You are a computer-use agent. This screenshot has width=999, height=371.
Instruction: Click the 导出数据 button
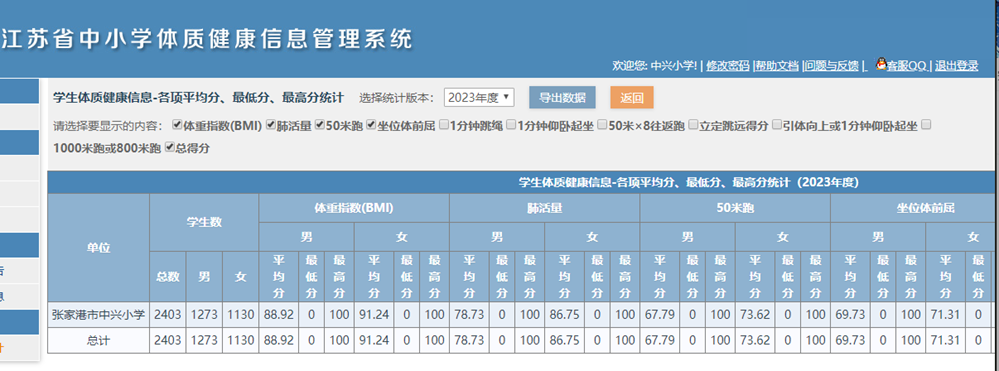562,98
